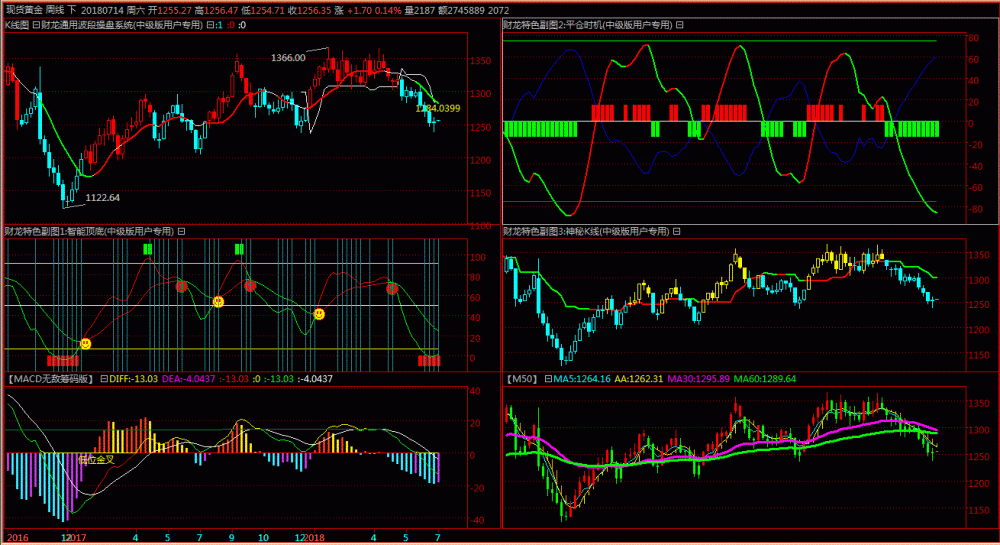Screen dimensions: 1000x545
Task: Collapse the M50 indicator box icon
Action: [548, 379]
